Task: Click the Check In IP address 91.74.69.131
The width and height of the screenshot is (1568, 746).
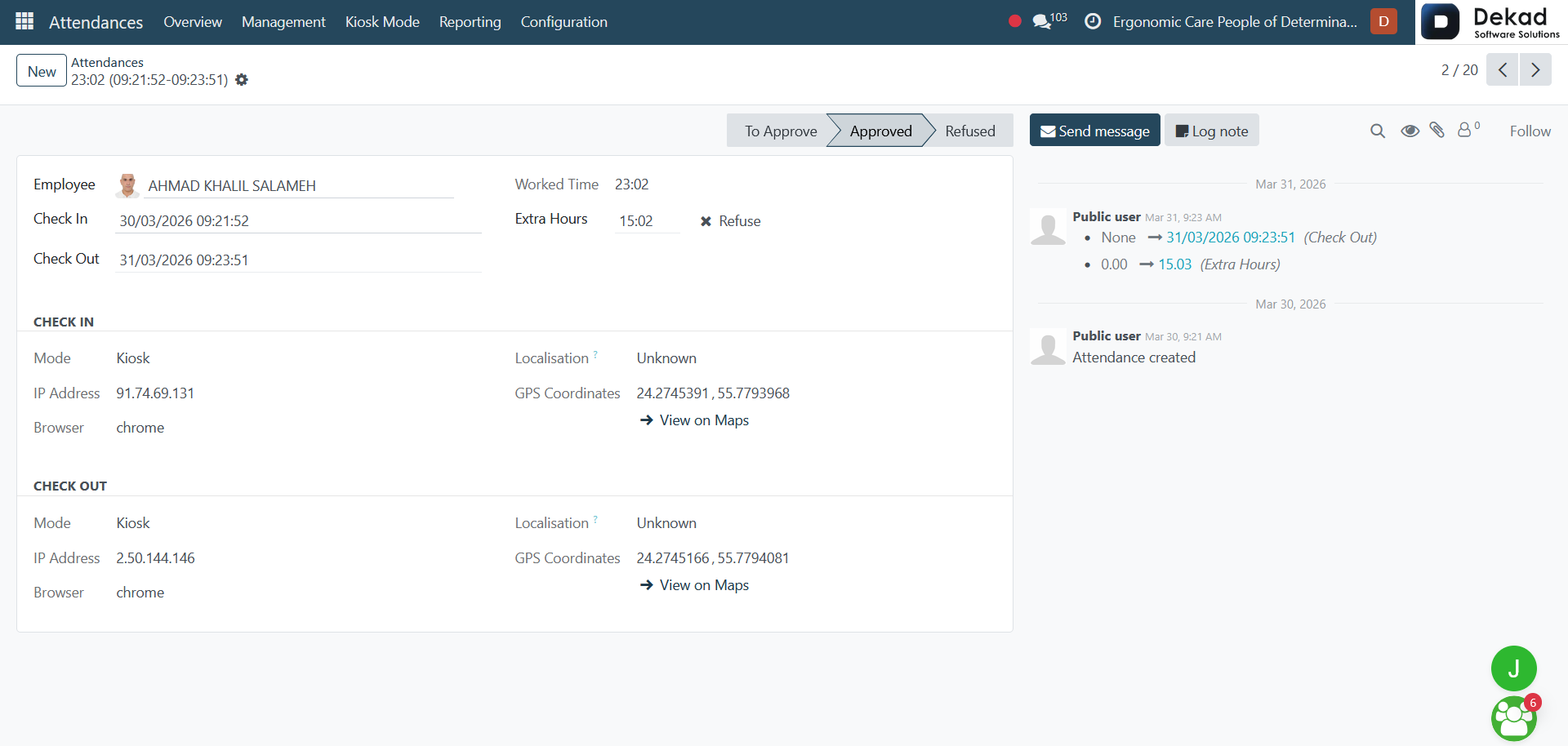Action: point(155,393)
